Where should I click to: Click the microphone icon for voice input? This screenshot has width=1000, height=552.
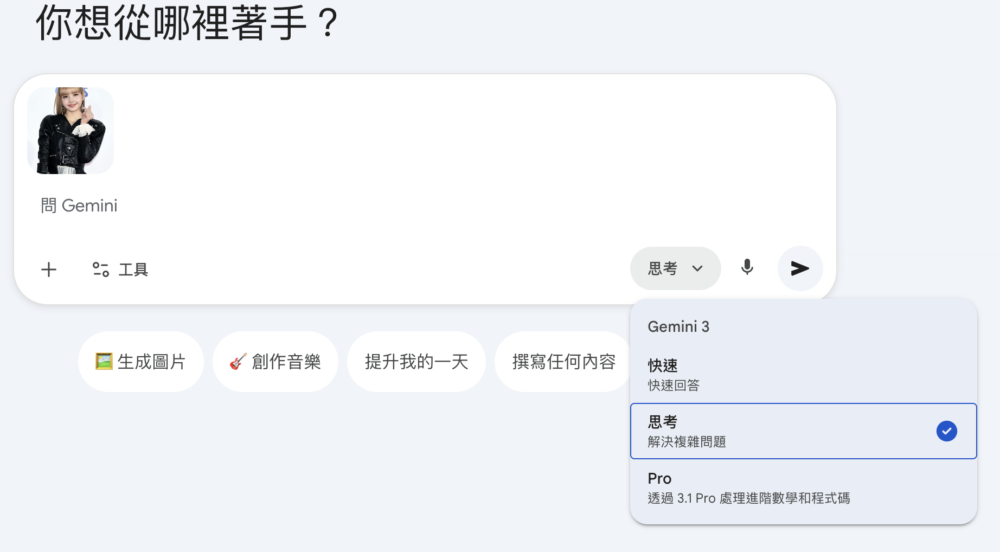(x=747, y=268)
